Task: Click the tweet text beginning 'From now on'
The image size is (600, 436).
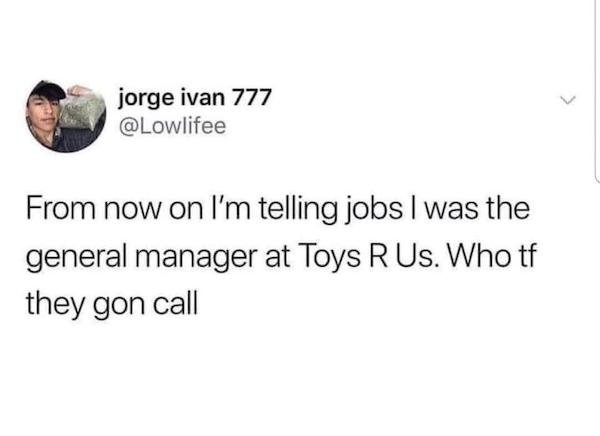Action: coord(282,256)
